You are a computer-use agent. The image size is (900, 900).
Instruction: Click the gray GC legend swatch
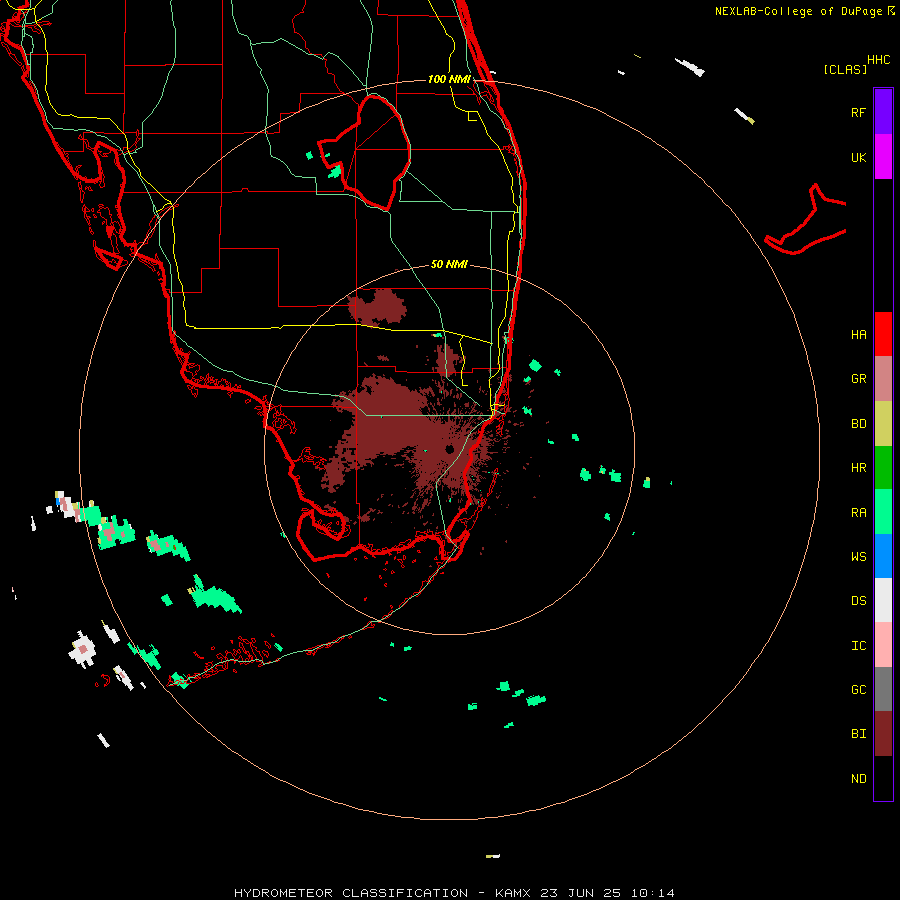pyautogui.click(x=883, y=689)
